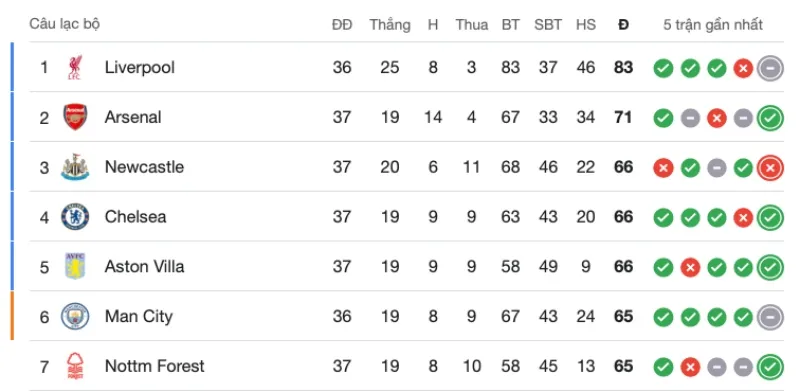Select the Đ points column header
This screenshot has height=392, width=800.
(x=623, y=24)
